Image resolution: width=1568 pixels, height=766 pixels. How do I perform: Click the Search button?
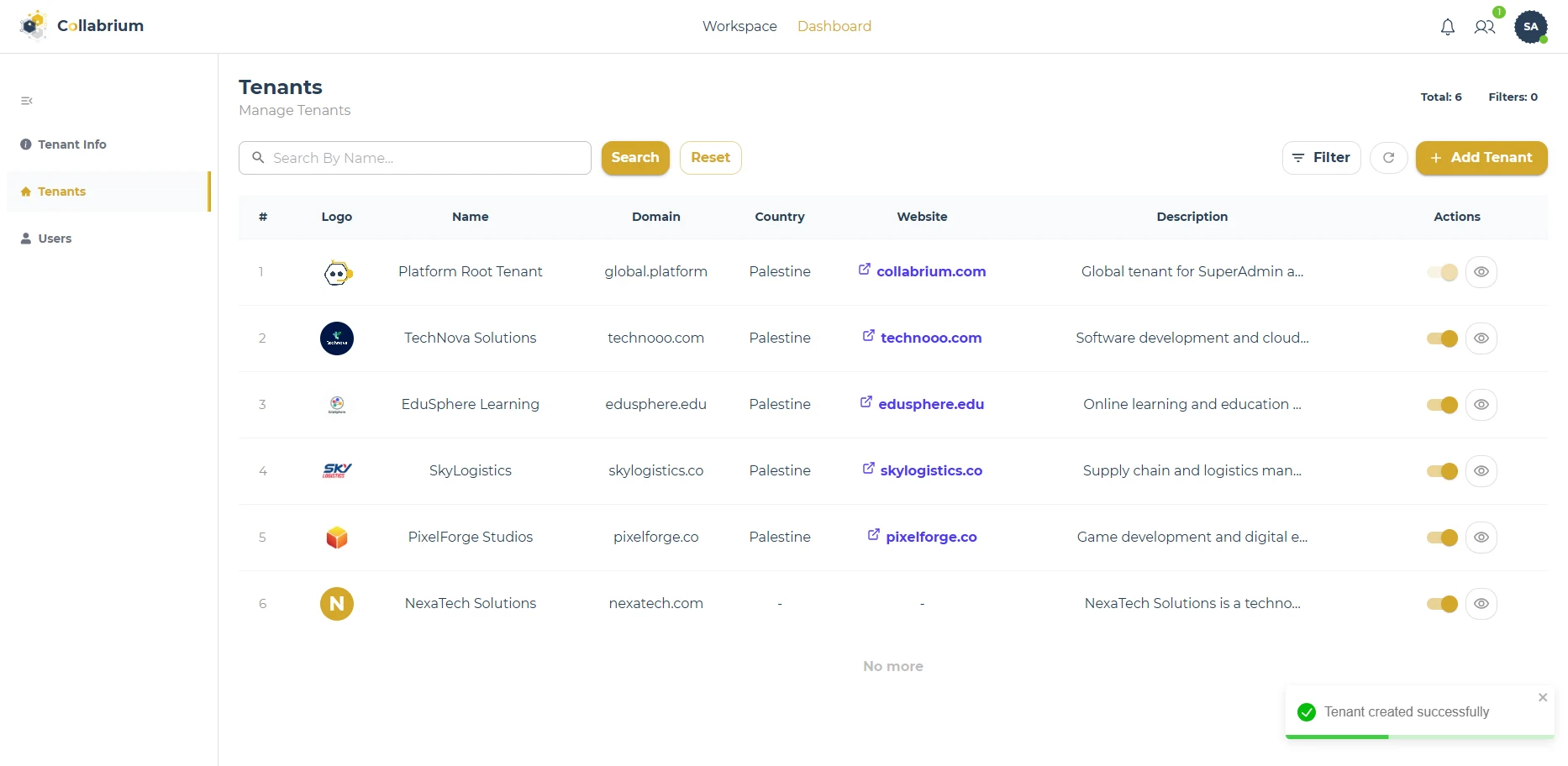(x=635, y=158)
